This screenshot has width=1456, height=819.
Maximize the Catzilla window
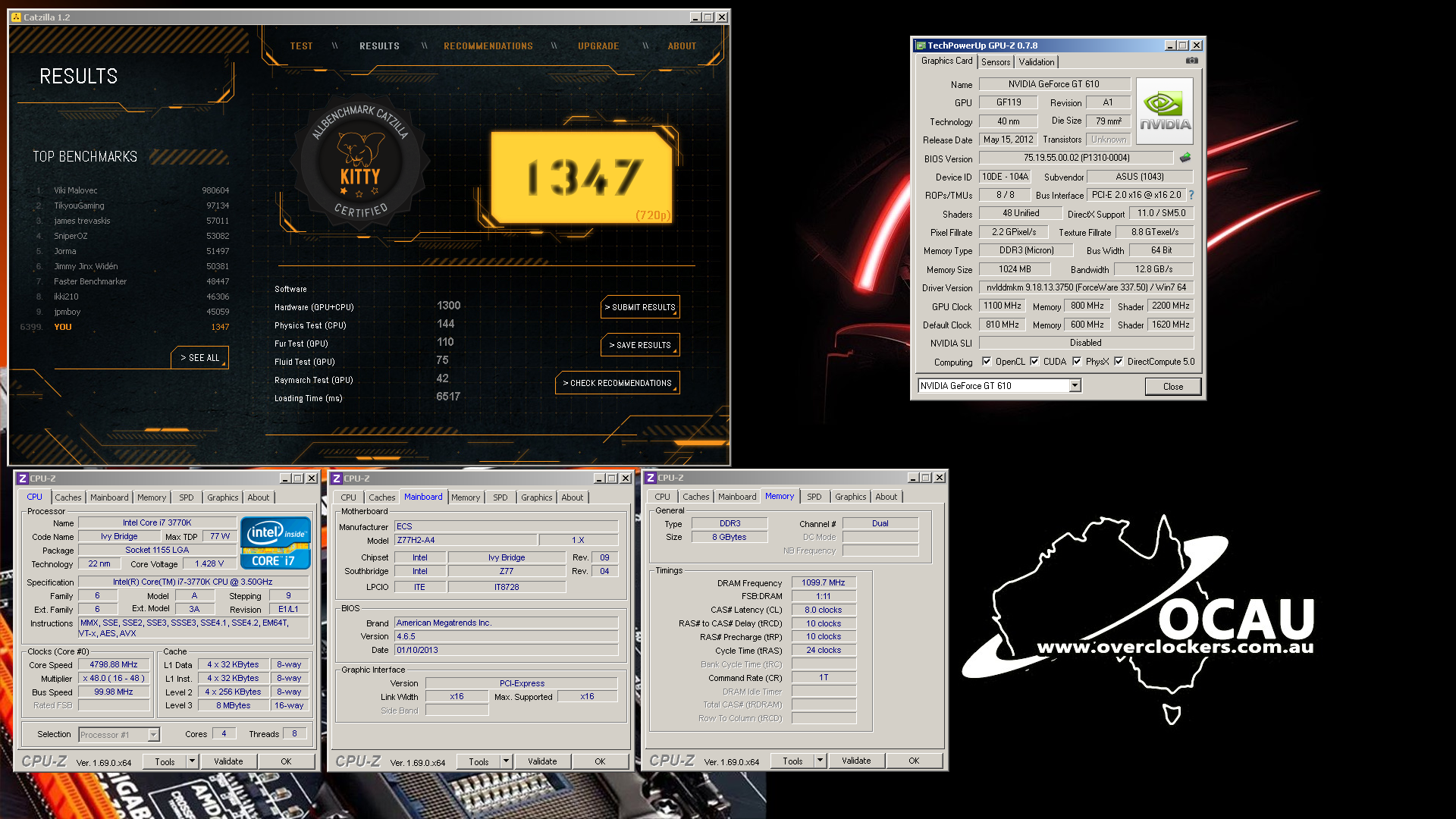(x=708, y=17)
